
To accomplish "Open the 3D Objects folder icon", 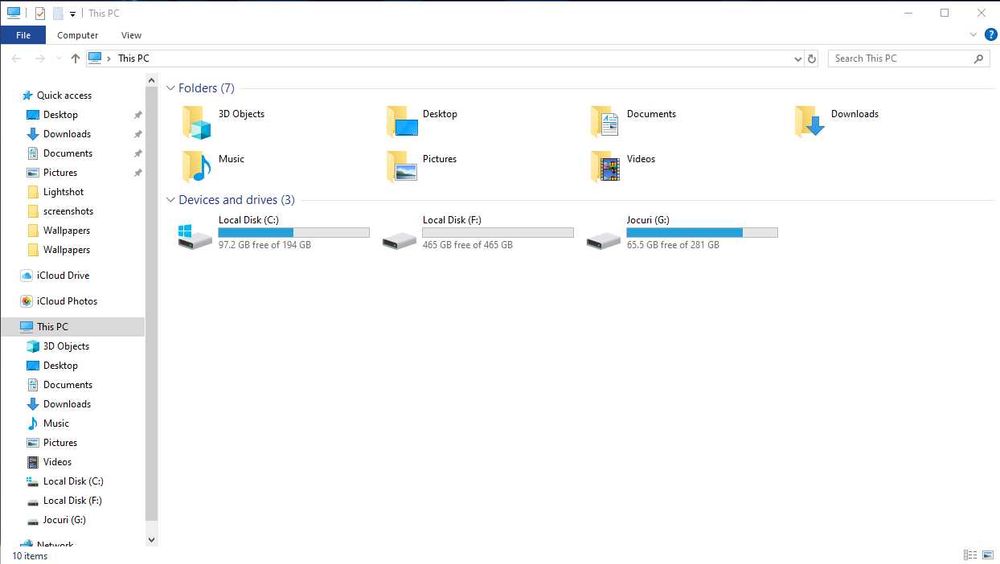I will (196, 122).
